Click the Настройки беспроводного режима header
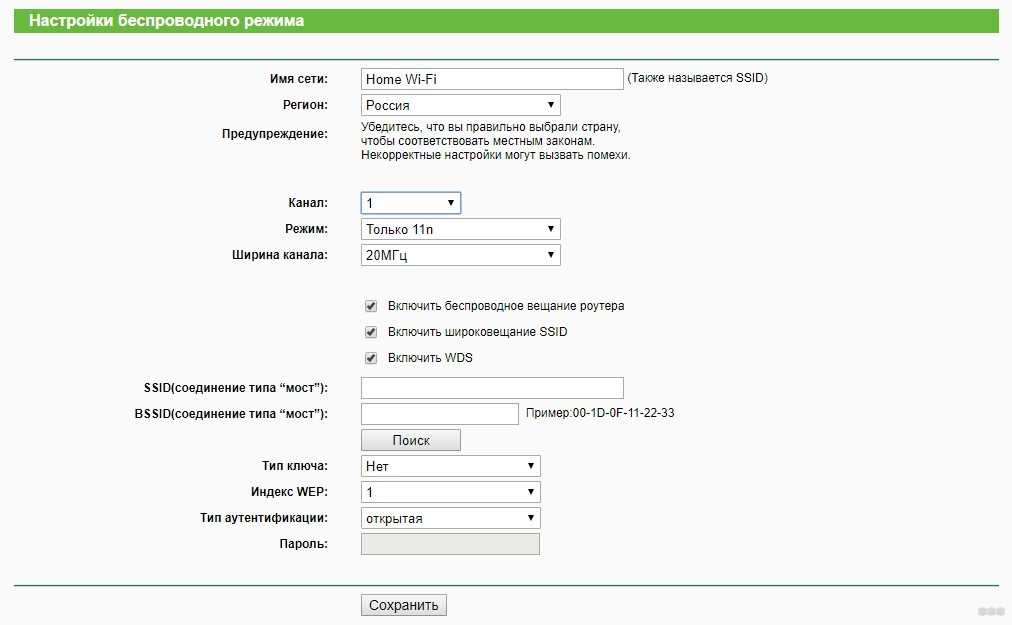This screenshot has width=1012, height=625. click(167, 20)
